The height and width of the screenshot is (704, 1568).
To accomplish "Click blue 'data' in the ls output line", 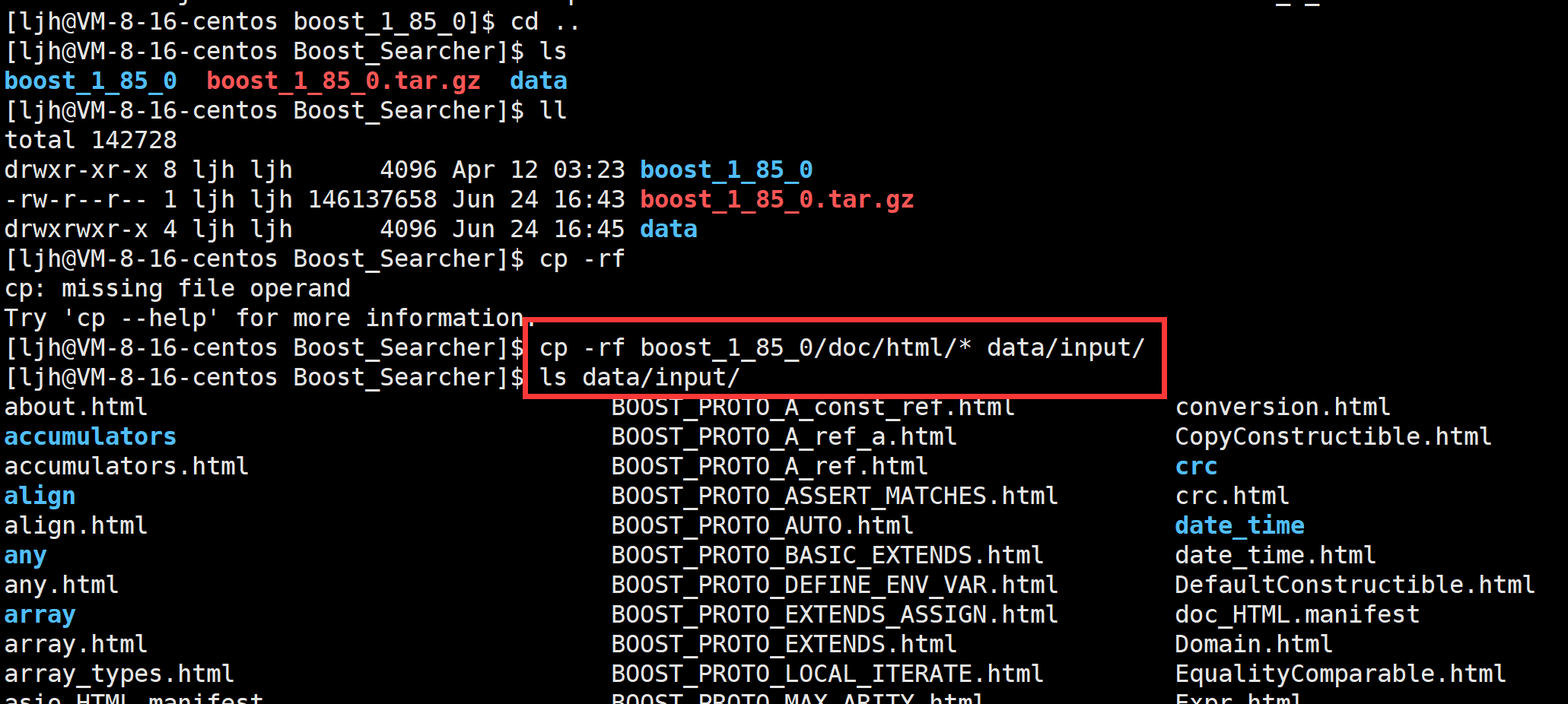I will coord(539,81).
